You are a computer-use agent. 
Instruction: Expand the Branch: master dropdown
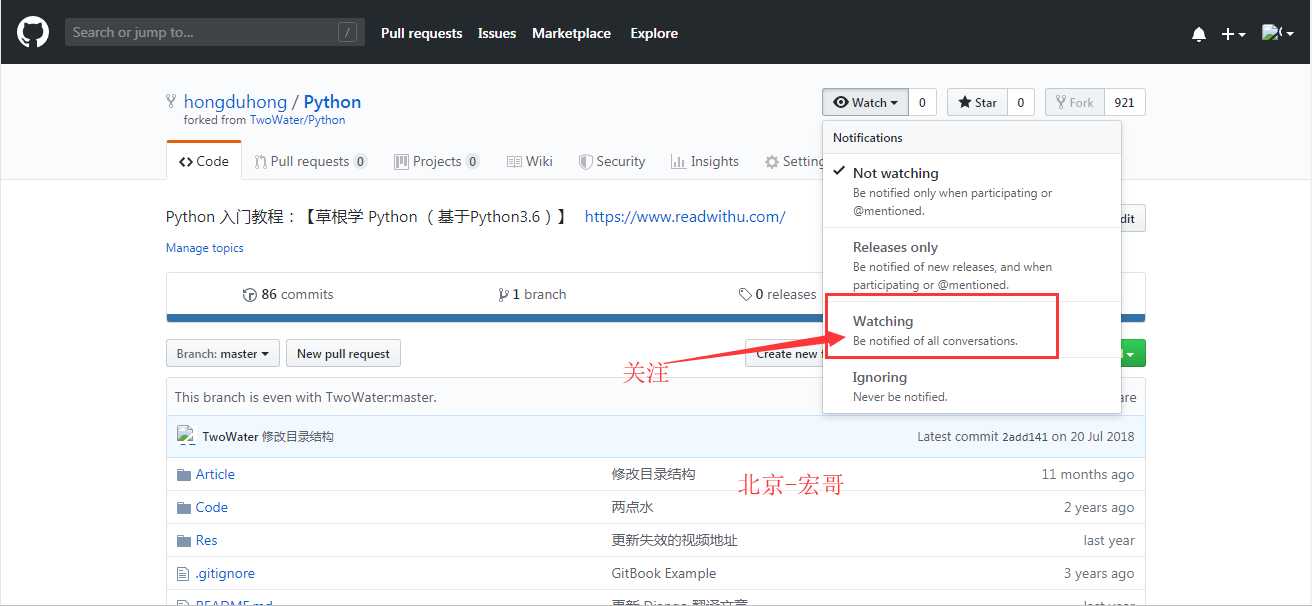coord(222,353)
